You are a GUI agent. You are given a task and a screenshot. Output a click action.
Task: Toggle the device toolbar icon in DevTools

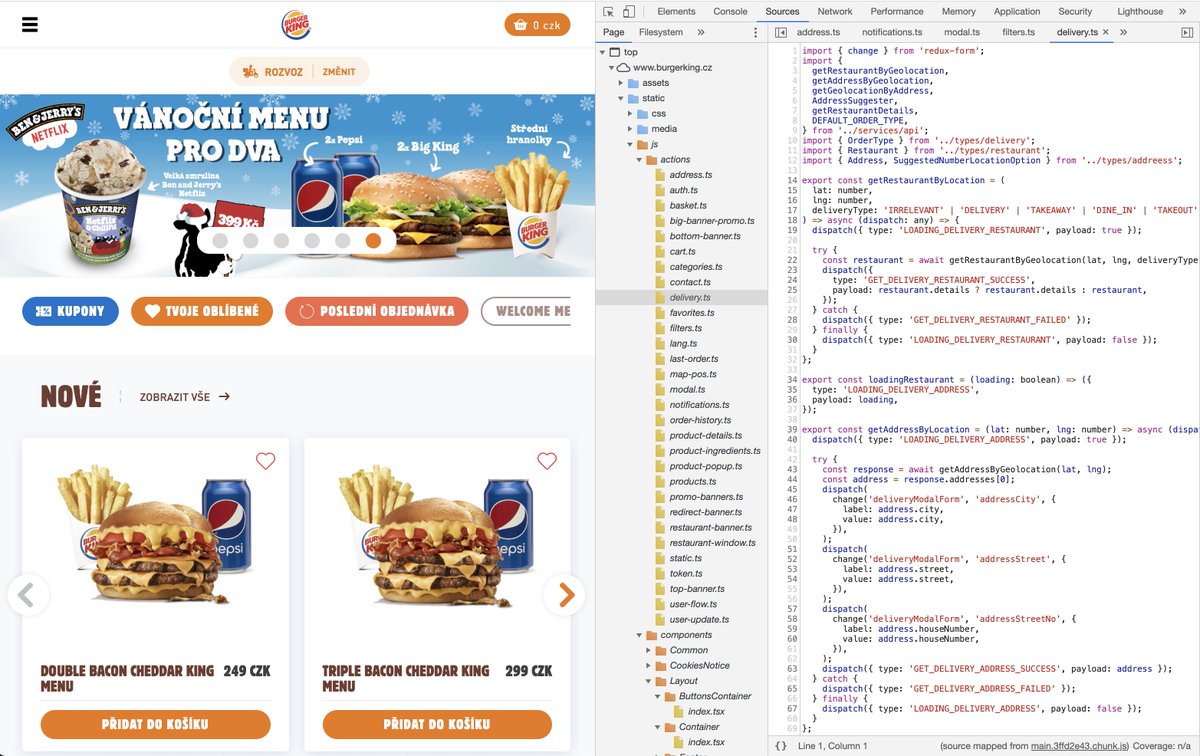click(x=628, y=11)
